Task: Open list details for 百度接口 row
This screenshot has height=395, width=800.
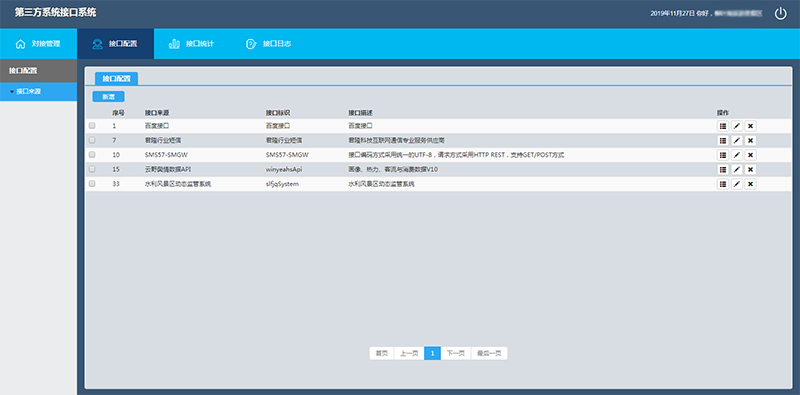Action: pyautogui.click(x=722, y=126)
